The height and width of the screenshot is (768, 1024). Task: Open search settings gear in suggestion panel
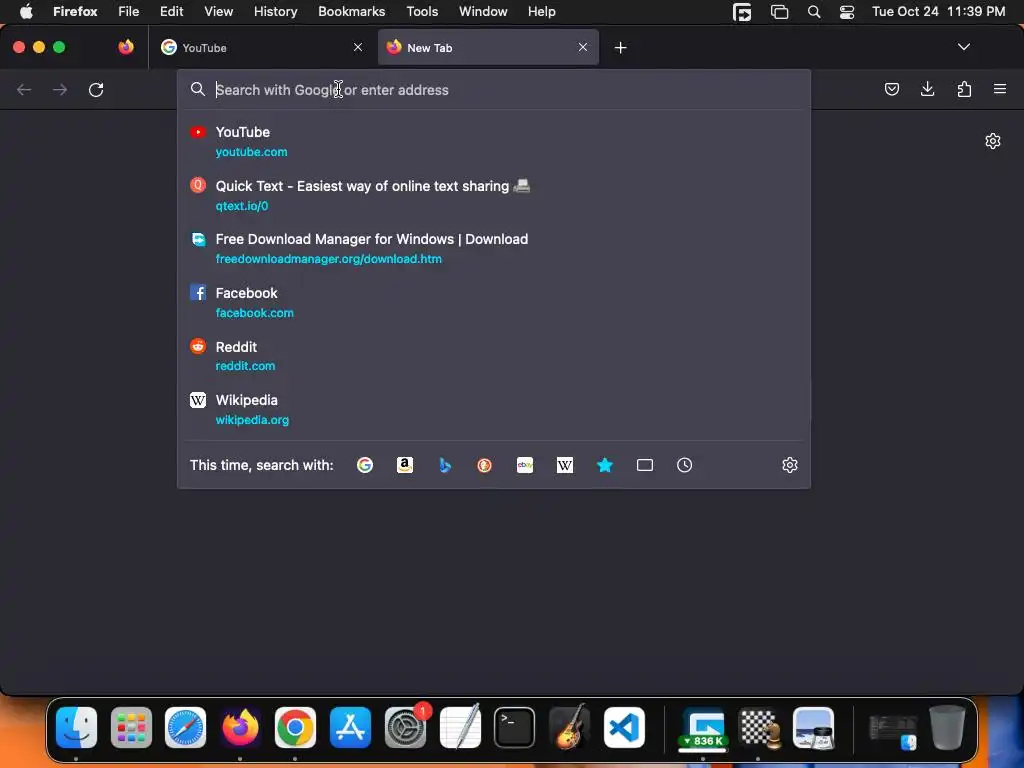tap(790, 465)
